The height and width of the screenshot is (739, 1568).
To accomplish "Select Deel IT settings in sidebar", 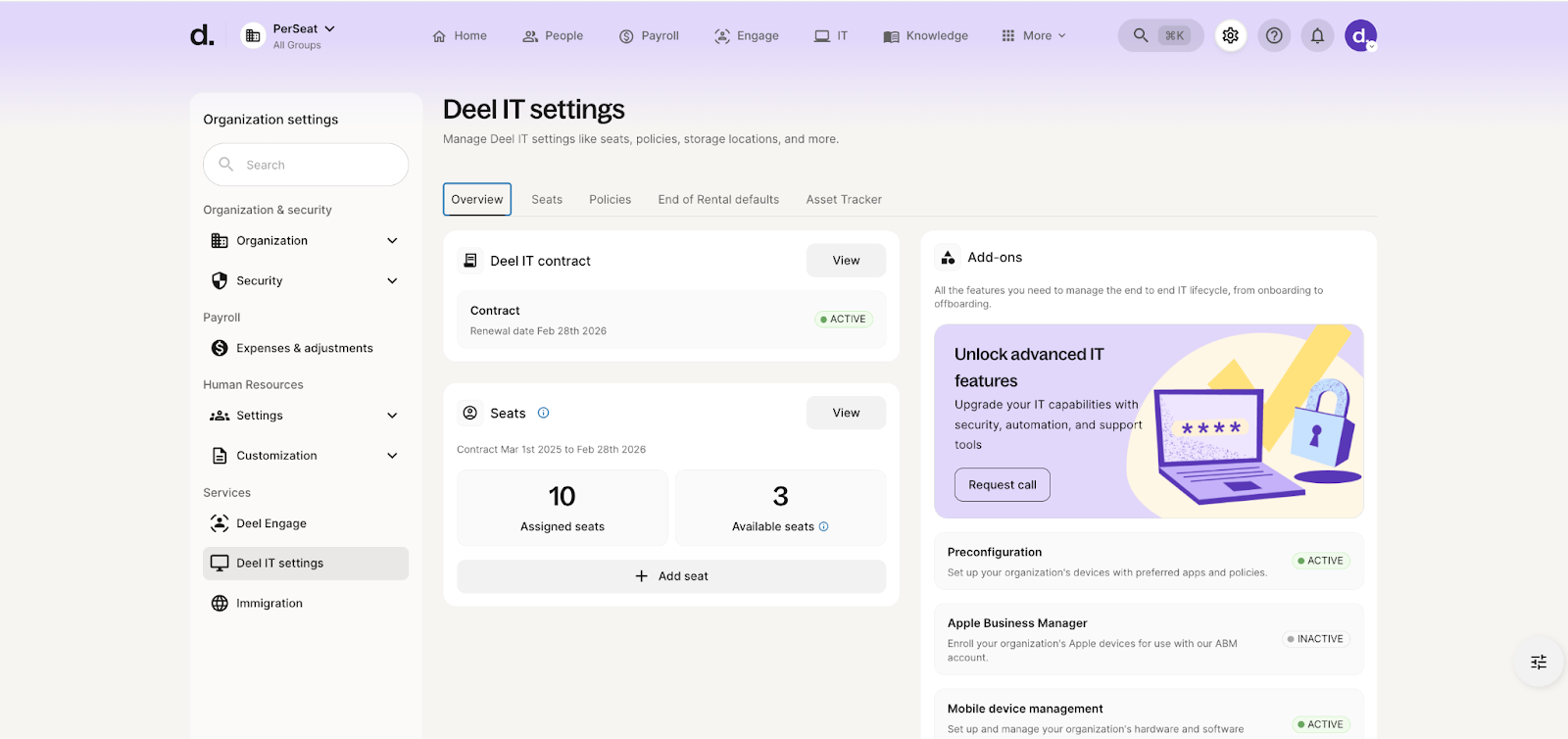I will click(x=306, y=564).
